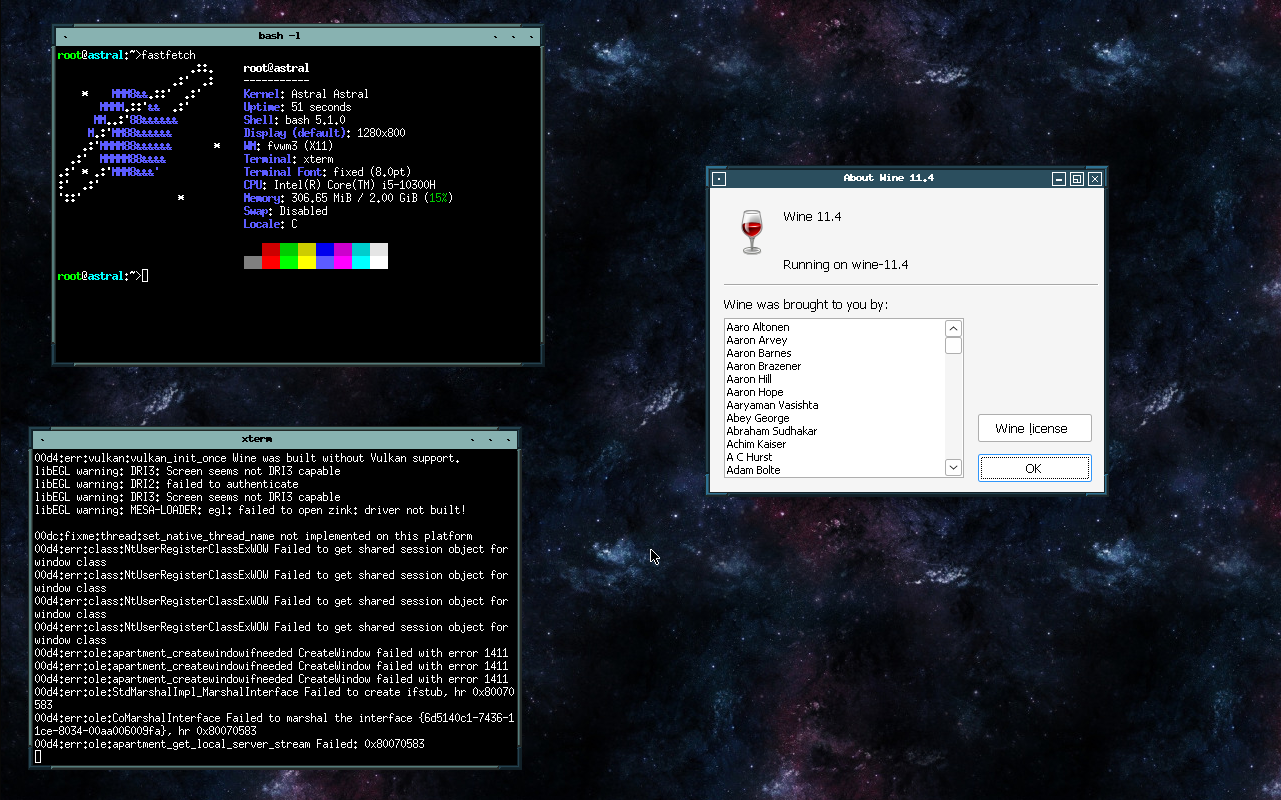Click the bash prompt cursor after fastfetch output

145,276
